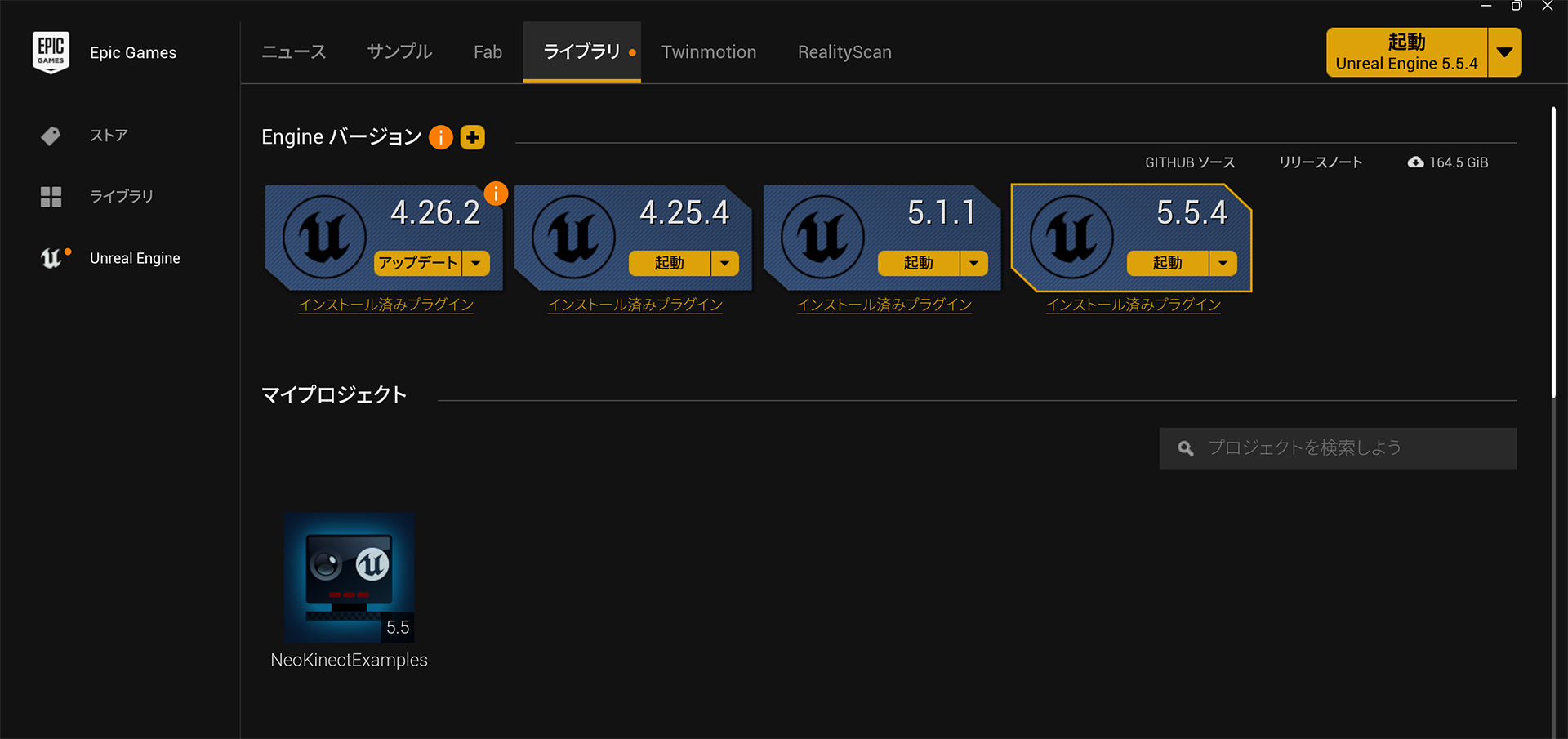This screenshot has height=739, width=1568.
Task: Open インストール済みプラグイン under 5.5.4
Action: [1134, 305]
